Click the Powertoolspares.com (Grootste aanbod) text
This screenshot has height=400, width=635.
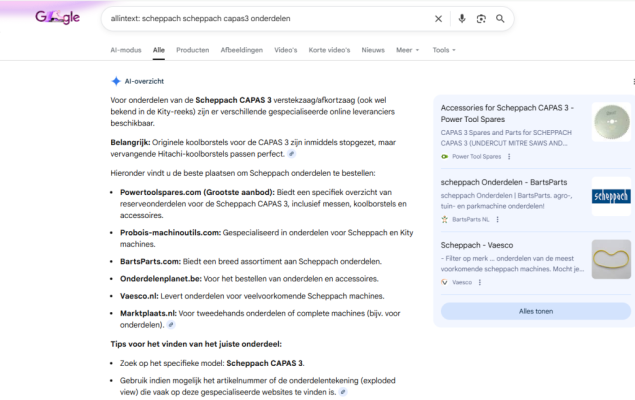tap(197, 192)
